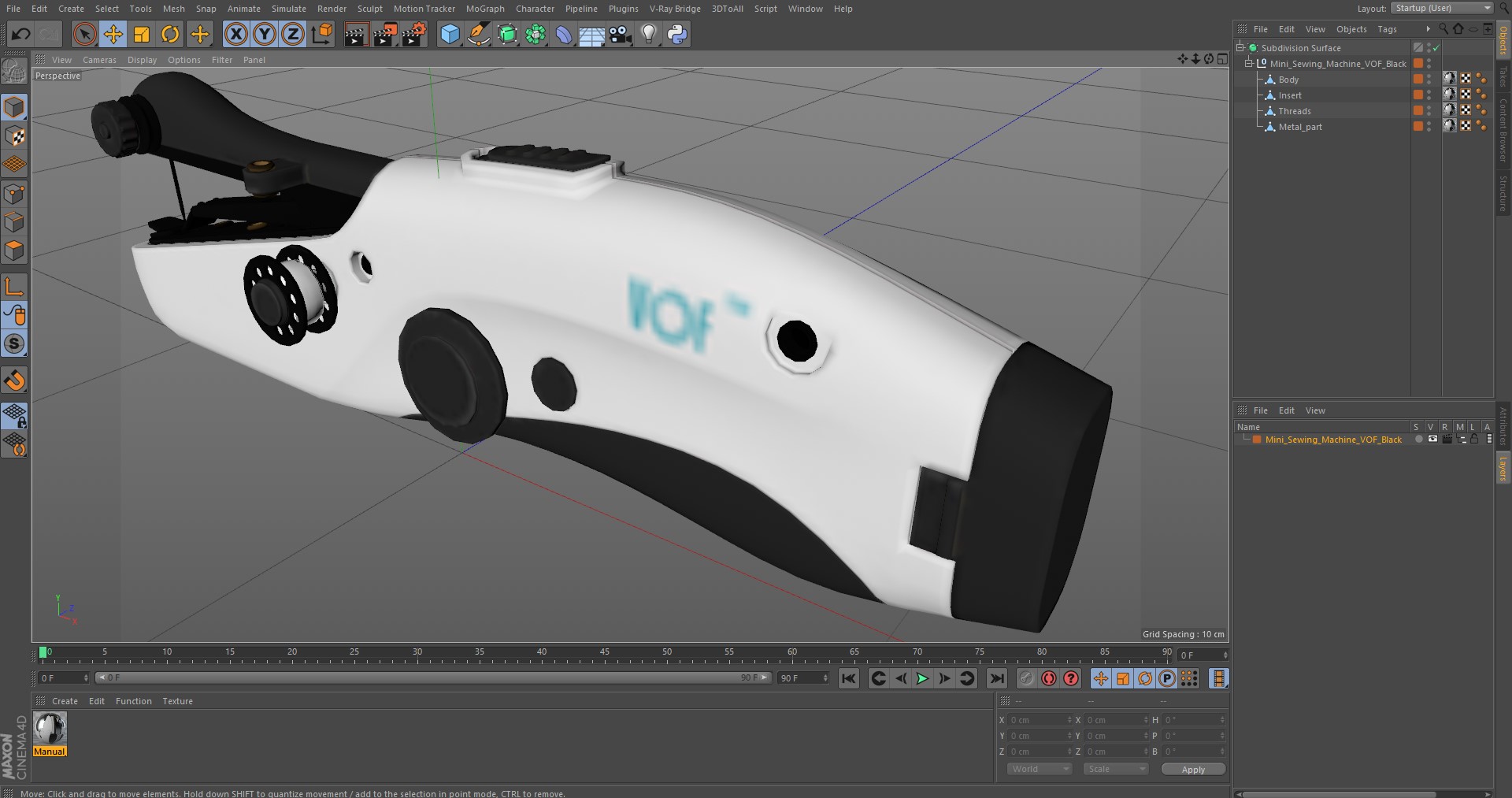Open the World coordinate dropdown
This screenshot has width=1512, height=798.
1039,769
